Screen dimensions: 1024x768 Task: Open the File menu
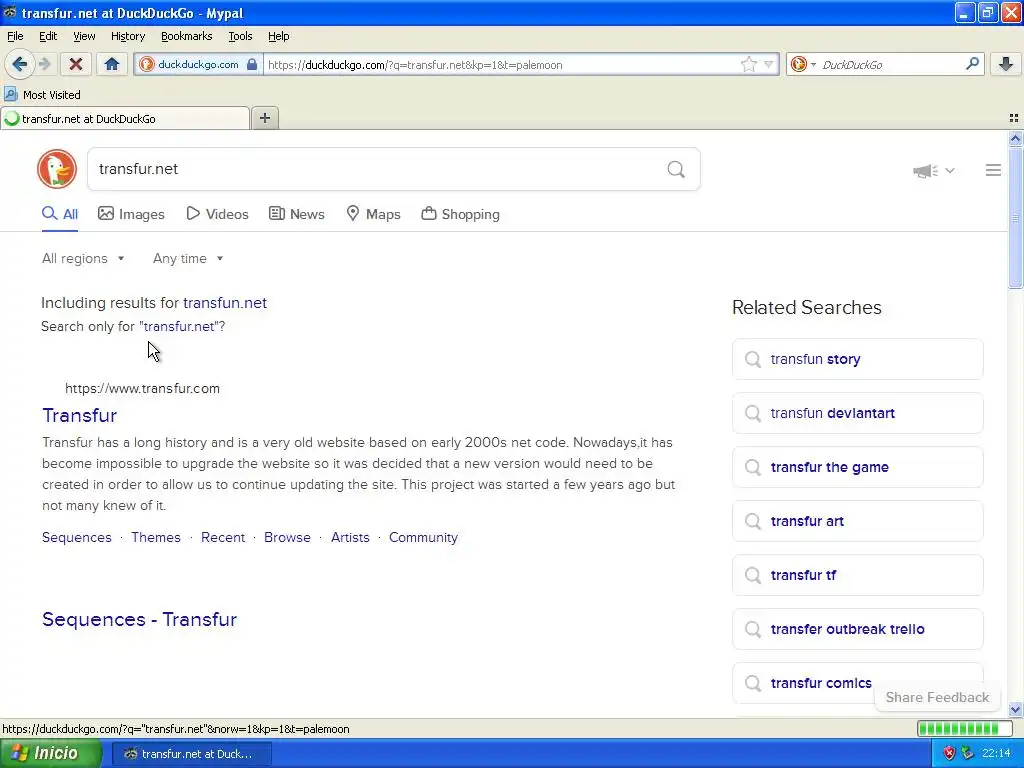point(15,36)
